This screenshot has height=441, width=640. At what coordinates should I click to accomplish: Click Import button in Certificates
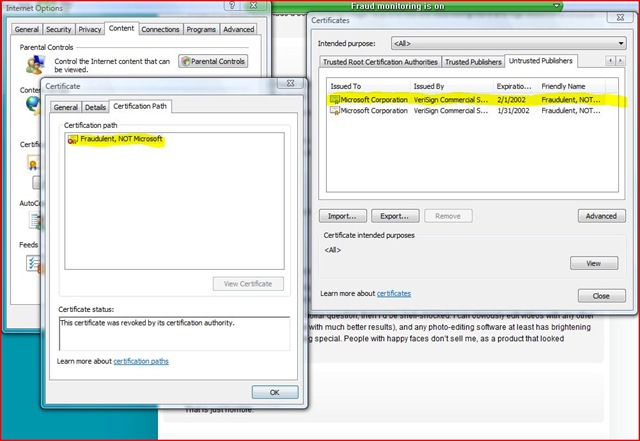tap(342, 216)
